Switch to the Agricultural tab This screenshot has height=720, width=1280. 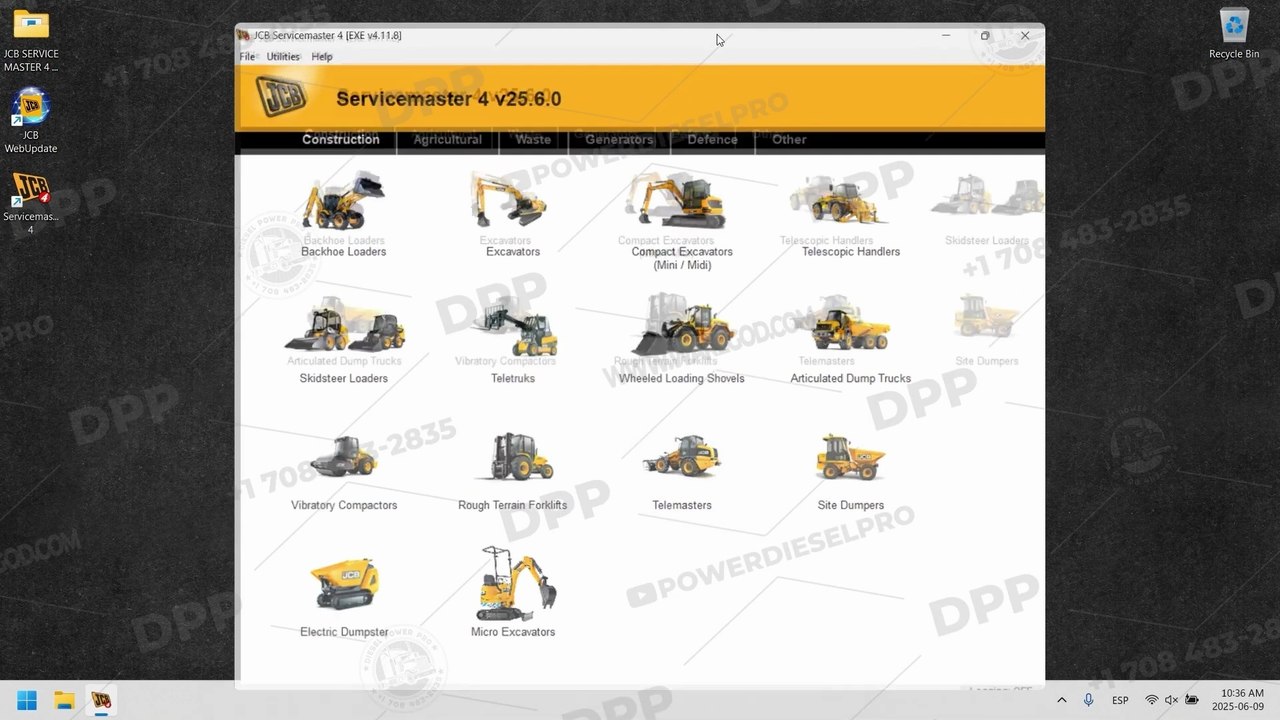[x=448, y=140]
